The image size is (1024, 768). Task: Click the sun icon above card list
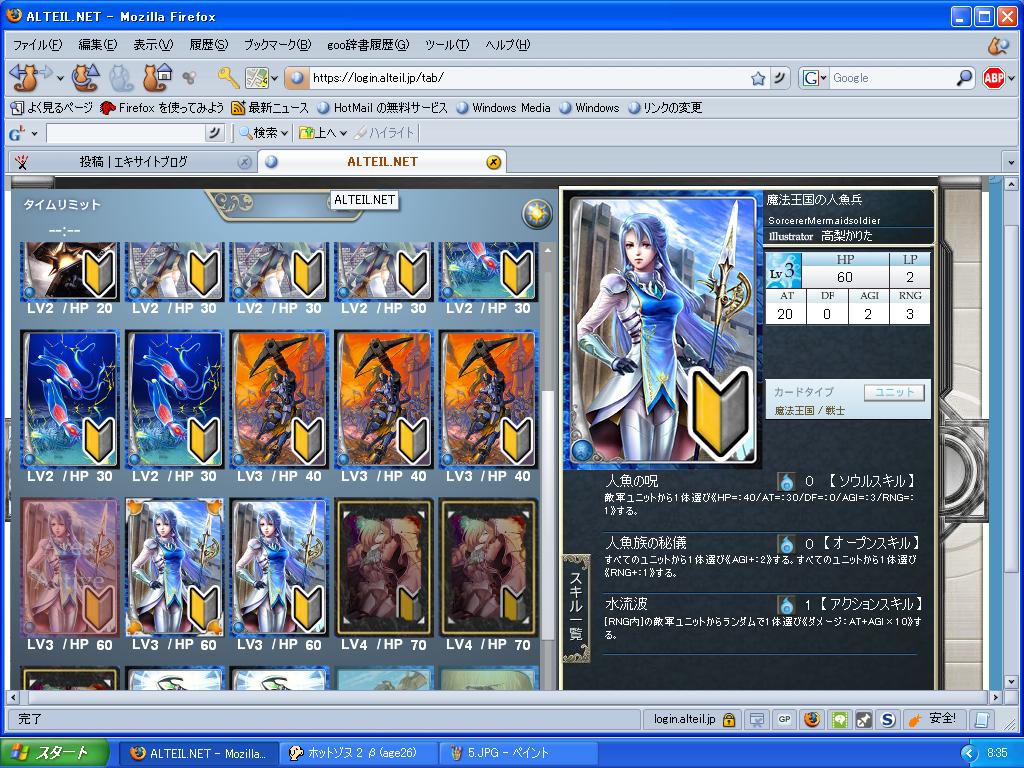[x=537, y=214]
